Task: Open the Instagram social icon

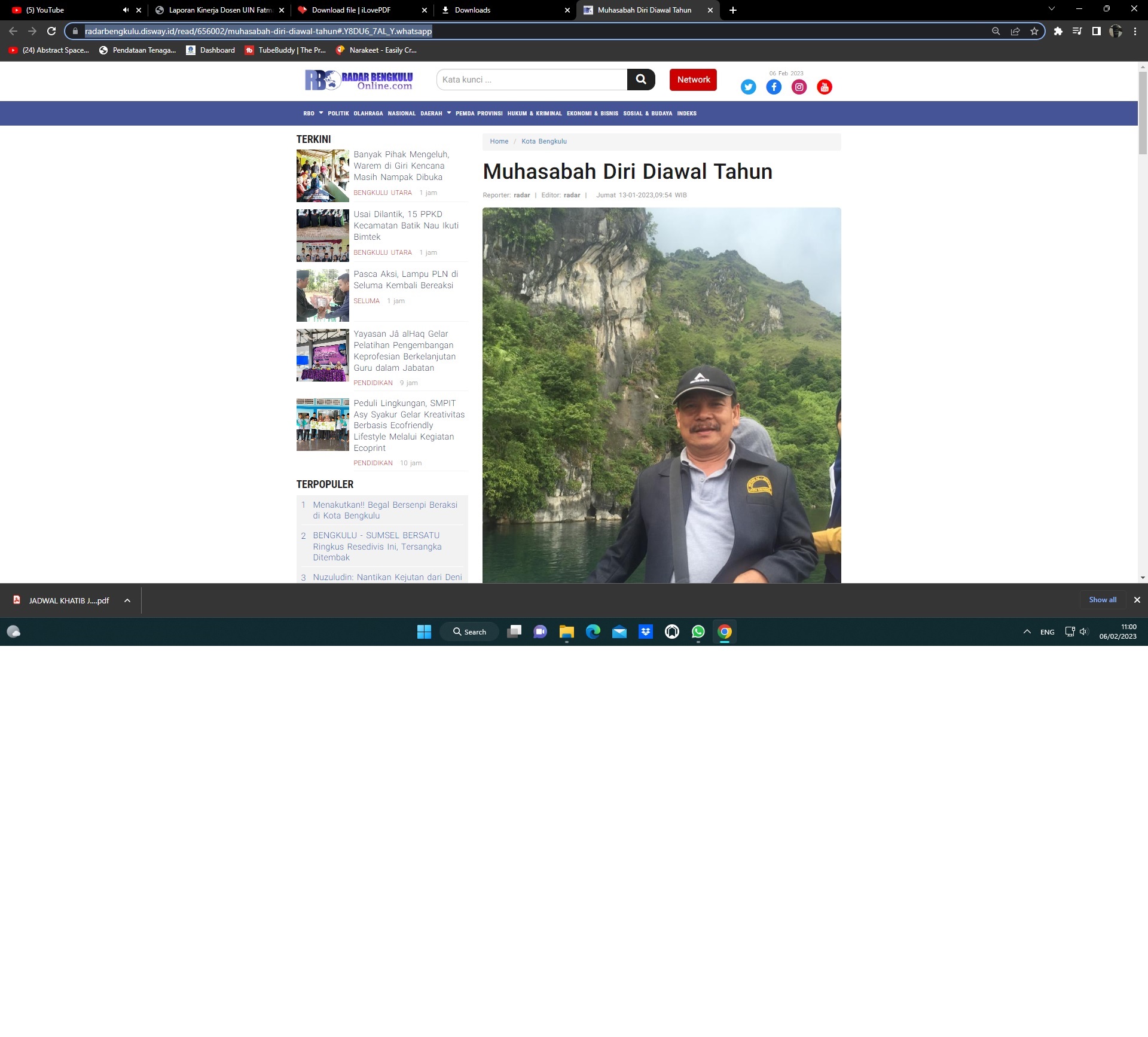Action: pyautogui.click(x=799, y=87)
